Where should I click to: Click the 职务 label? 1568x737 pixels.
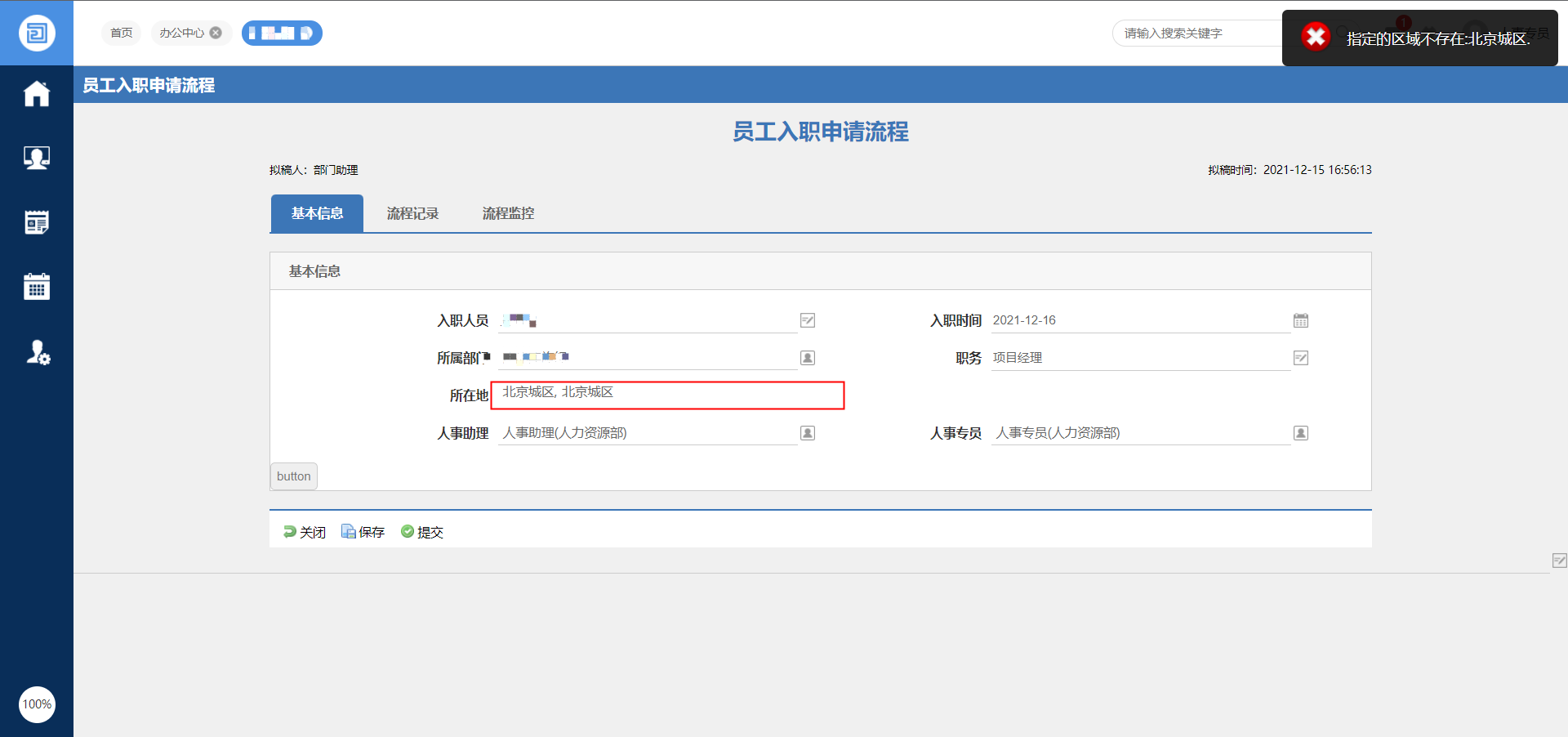coord(969,358)
